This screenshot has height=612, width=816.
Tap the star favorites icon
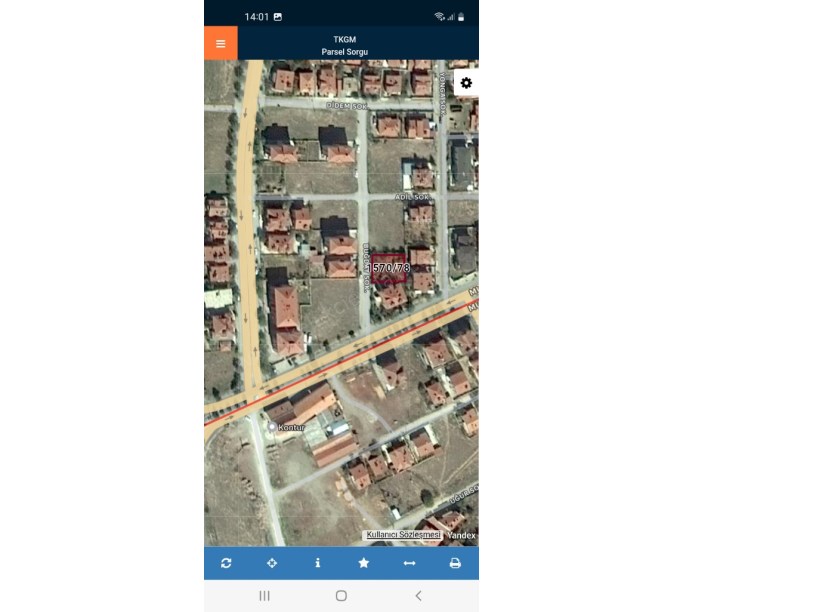click(x=364, y=563)
